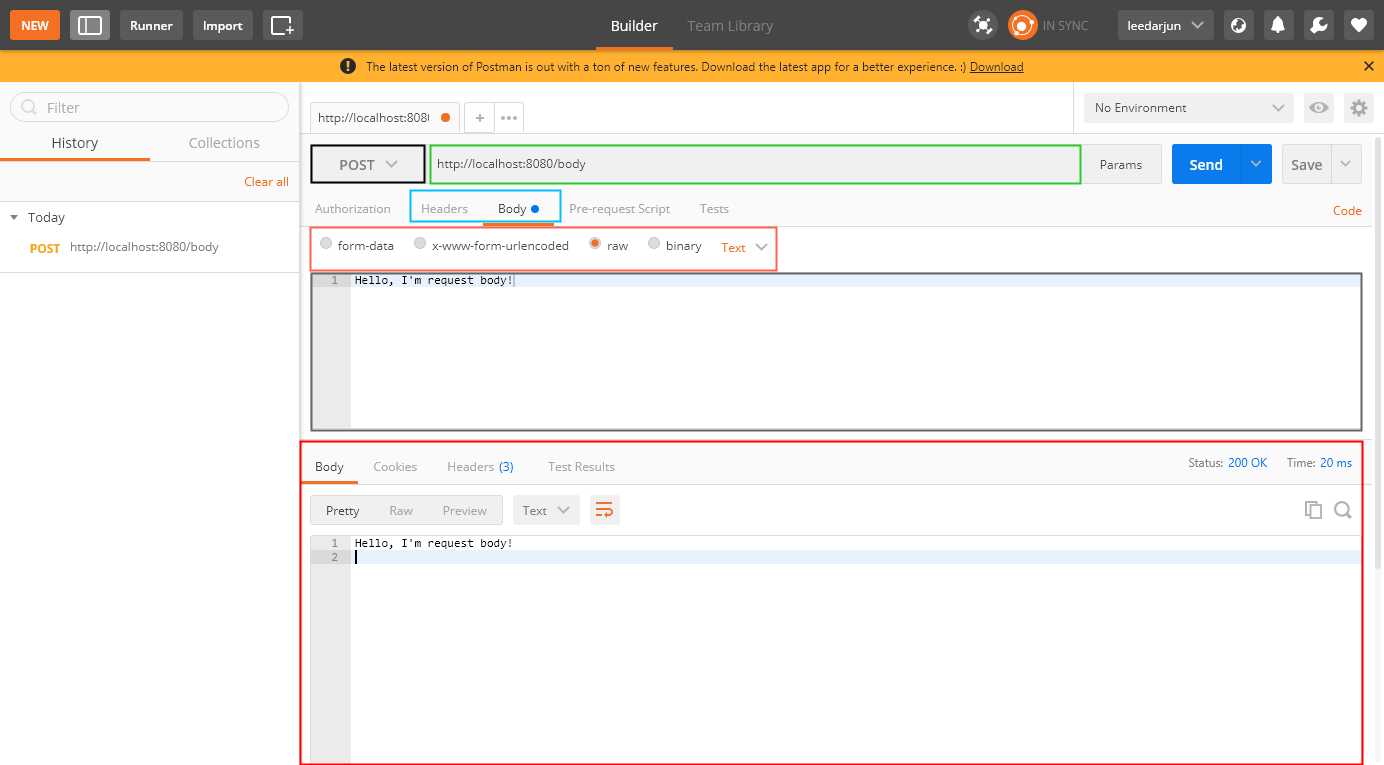Open settings wrench icon
The image size is (1384, 765).
click(x=1318, y=25)
